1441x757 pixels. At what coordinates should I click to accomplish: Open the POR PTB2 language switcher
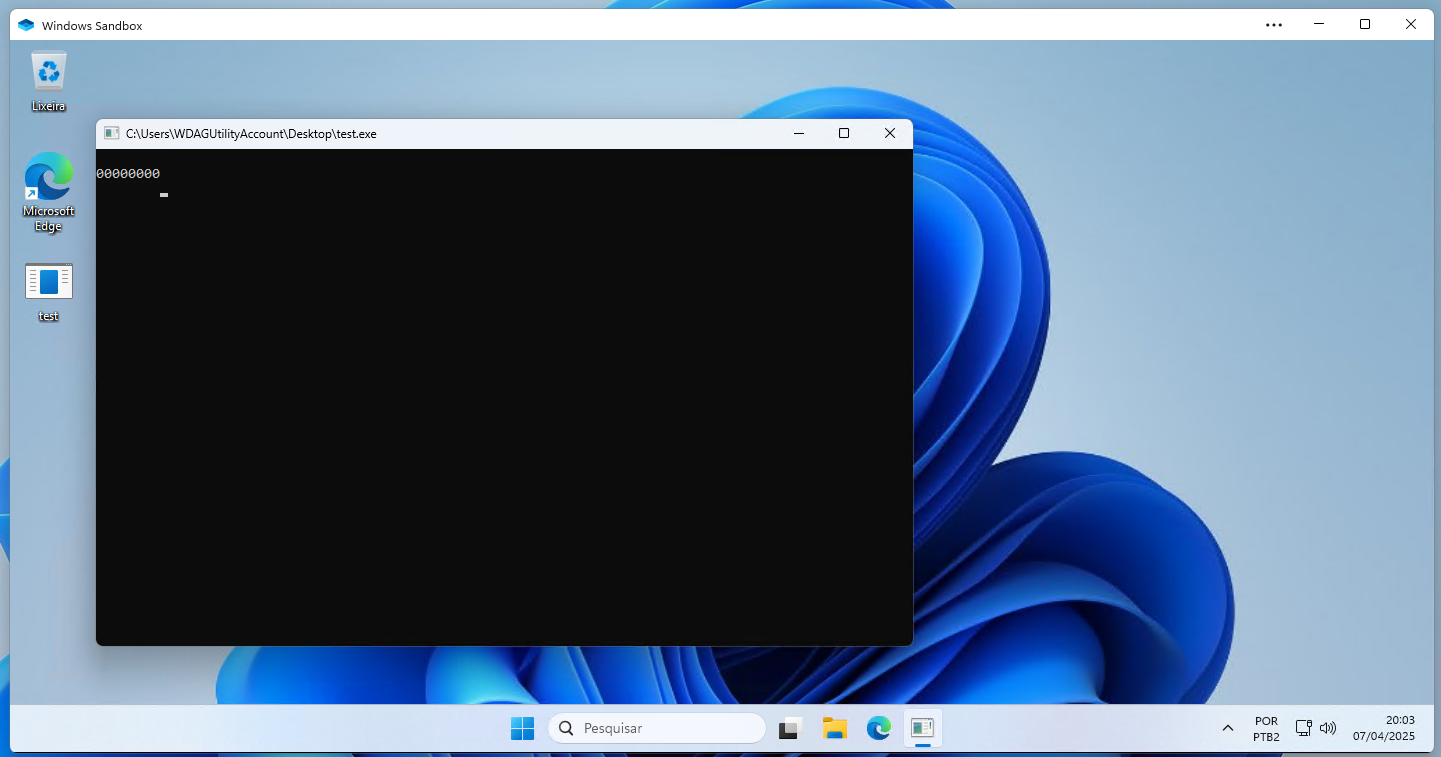point(1266,728)
